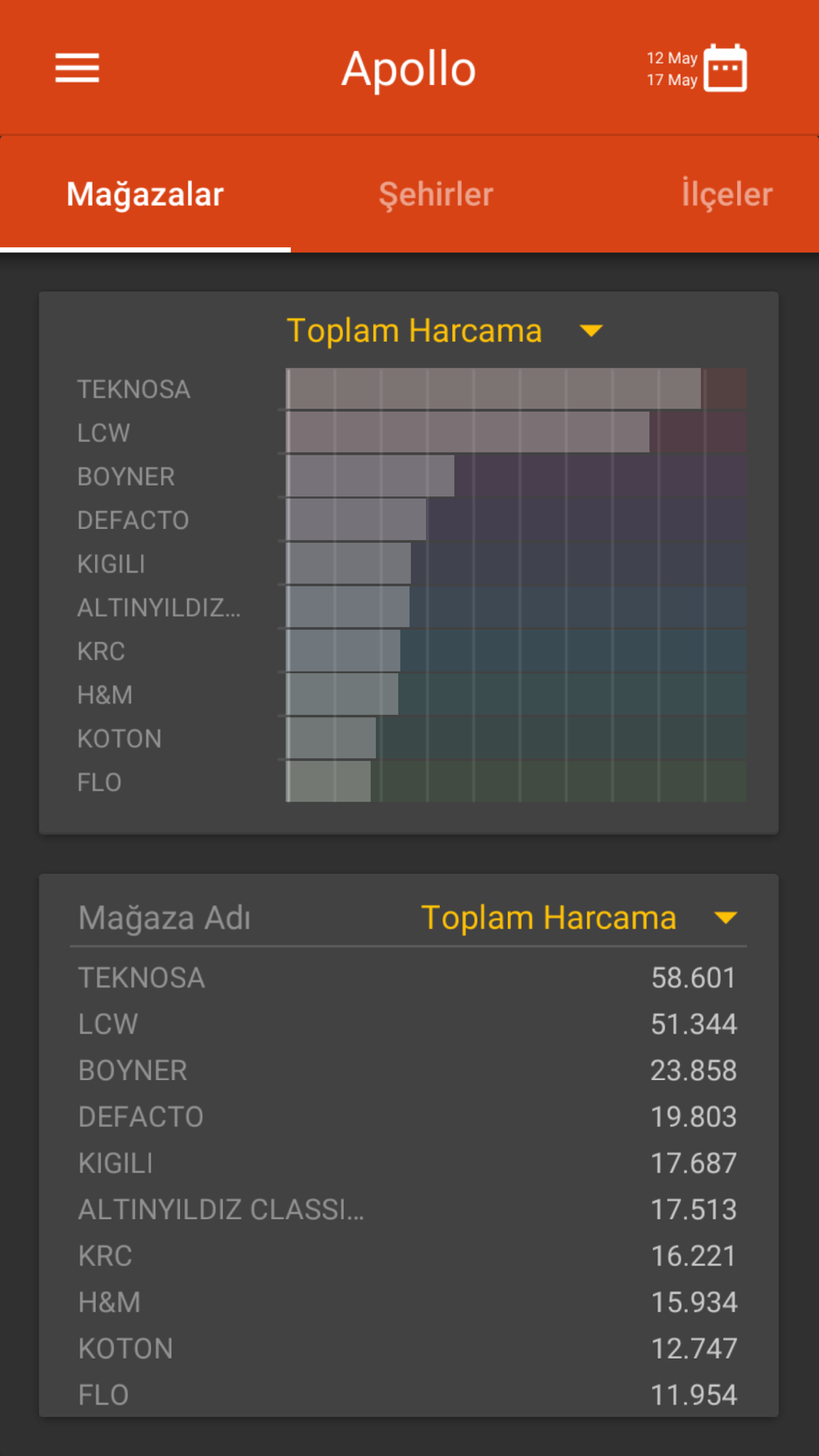Expand the table's Toplam Harcama dropdown arrow
This screenshot has height=1456, width=819.
point(726,918)
